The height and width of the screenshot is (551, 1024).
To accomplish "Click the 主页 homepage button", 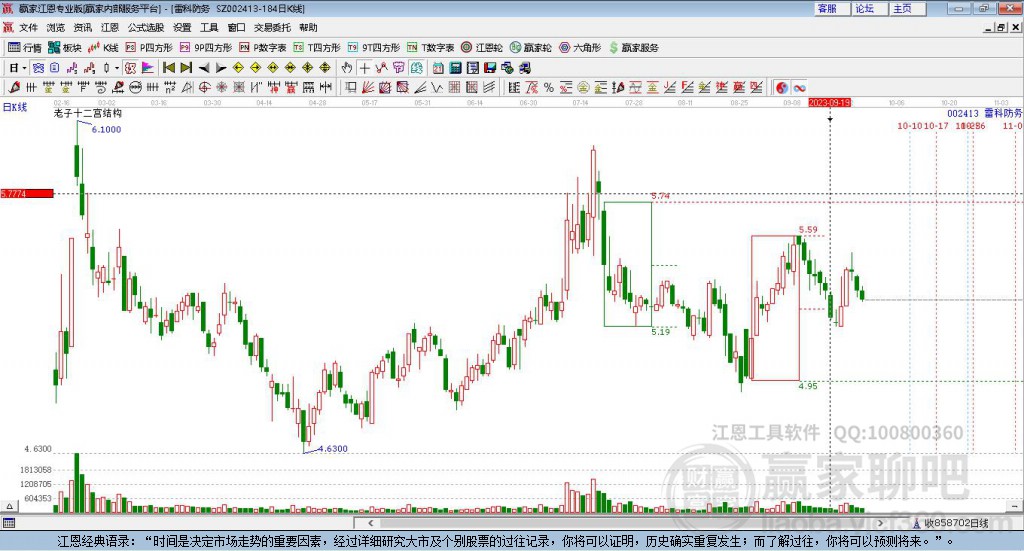I will (x=908, y=8).
